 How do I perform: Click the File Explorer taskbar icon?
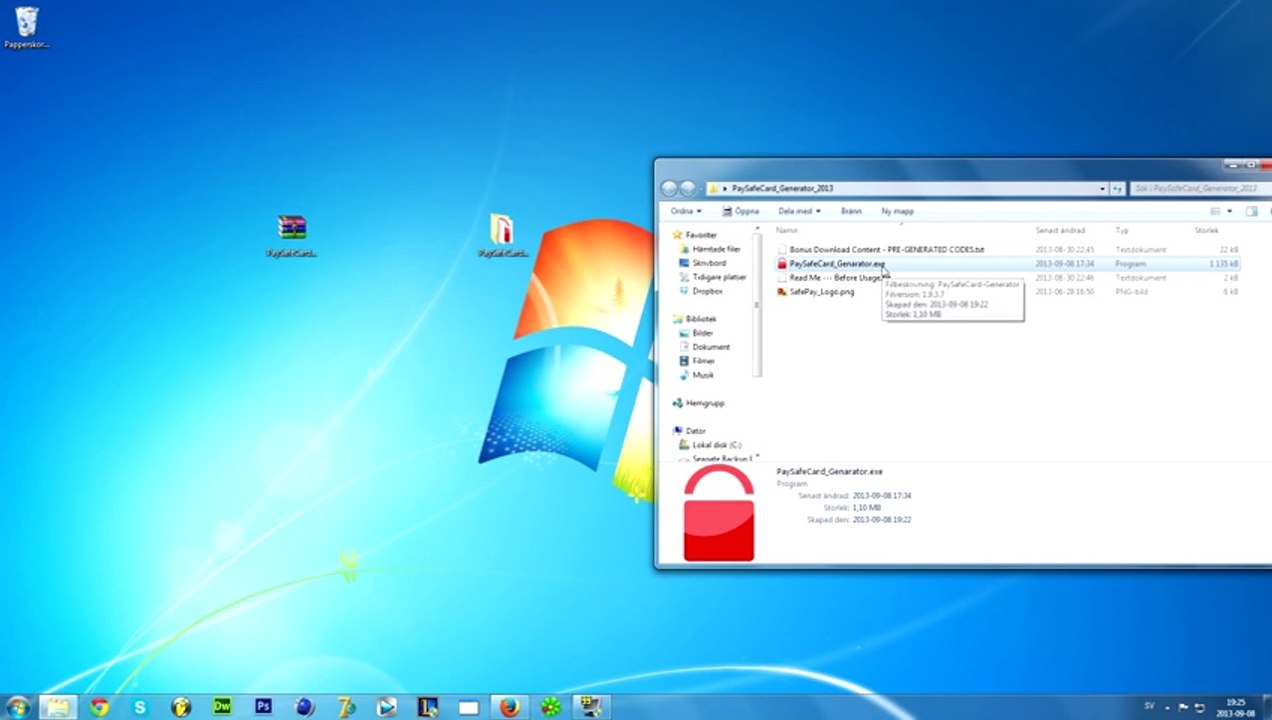tap(58, 706)
